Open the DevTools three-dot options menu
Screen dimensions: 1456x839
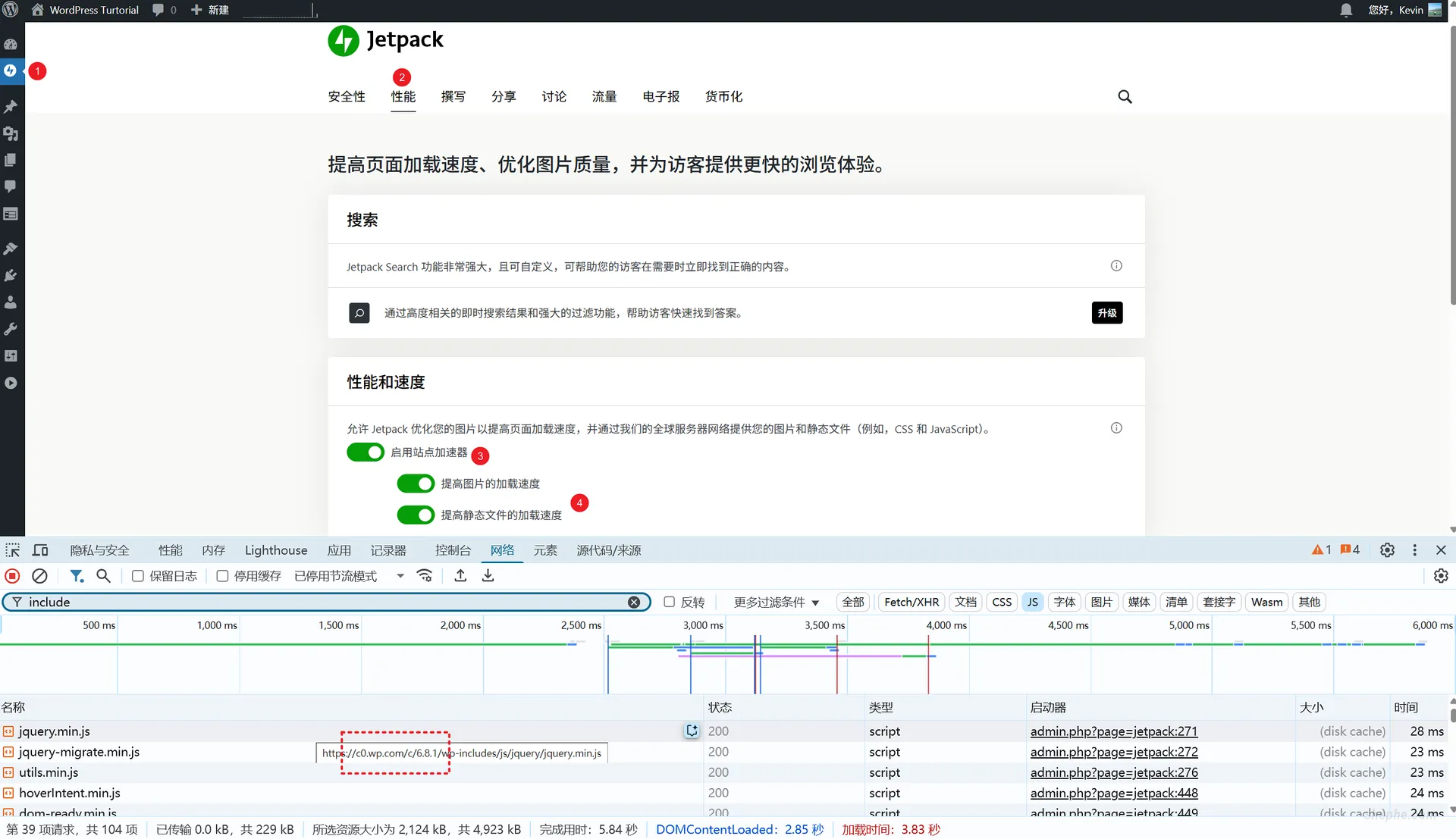(x=1415, y=550)
